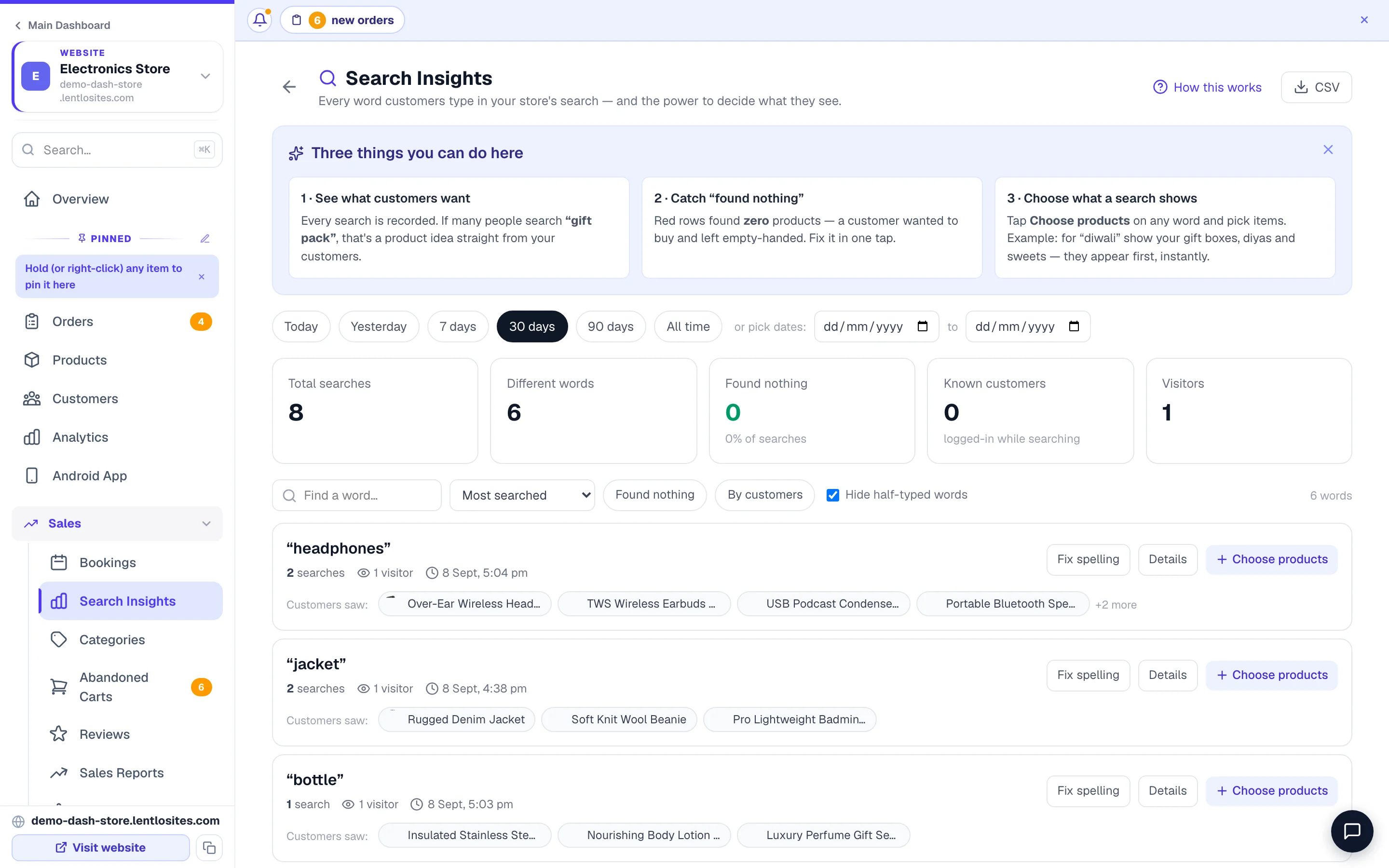Open the Most searched sort dropdown

pos(522,495)
